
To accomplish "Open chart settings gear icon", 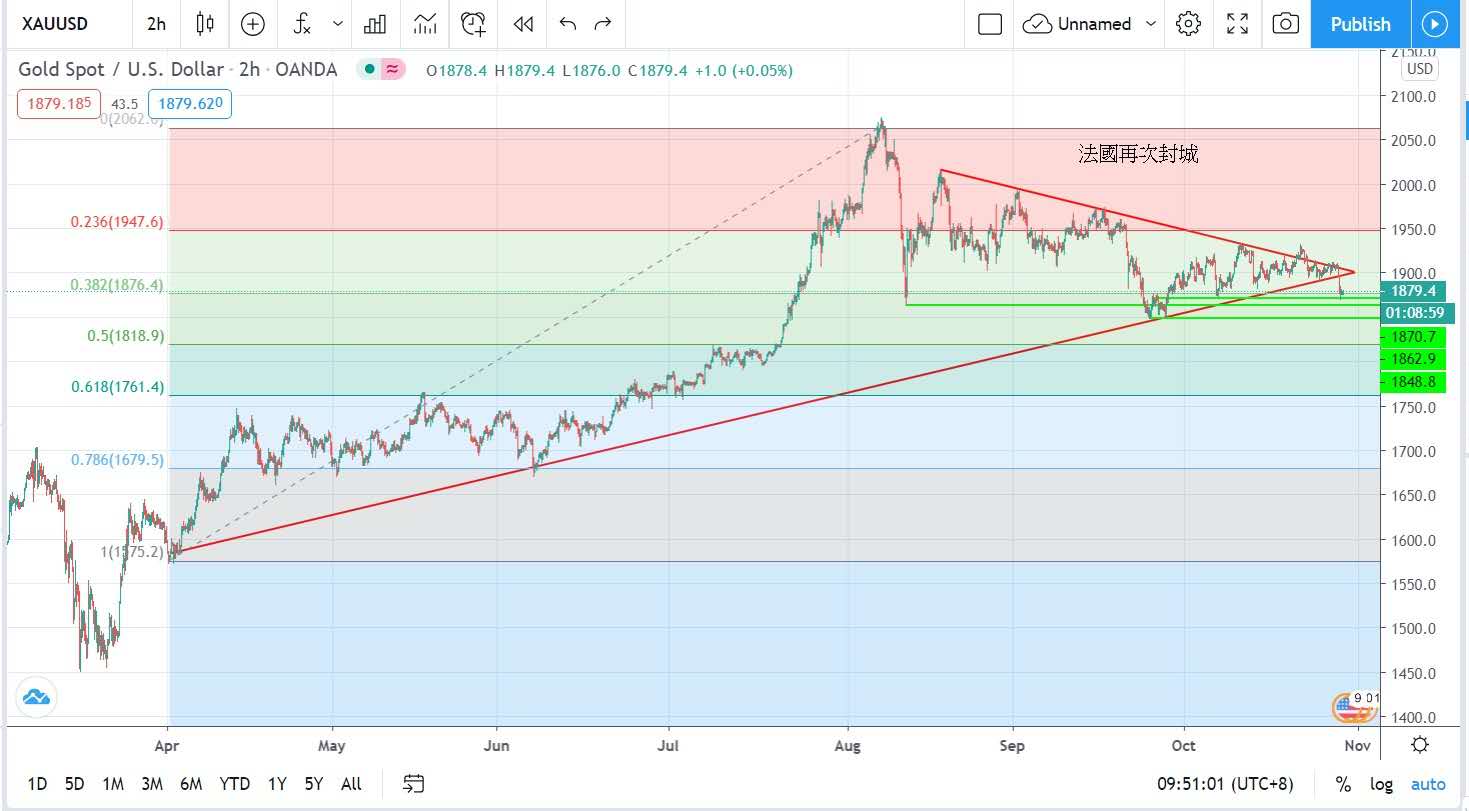I will (x=1188, y=24).
